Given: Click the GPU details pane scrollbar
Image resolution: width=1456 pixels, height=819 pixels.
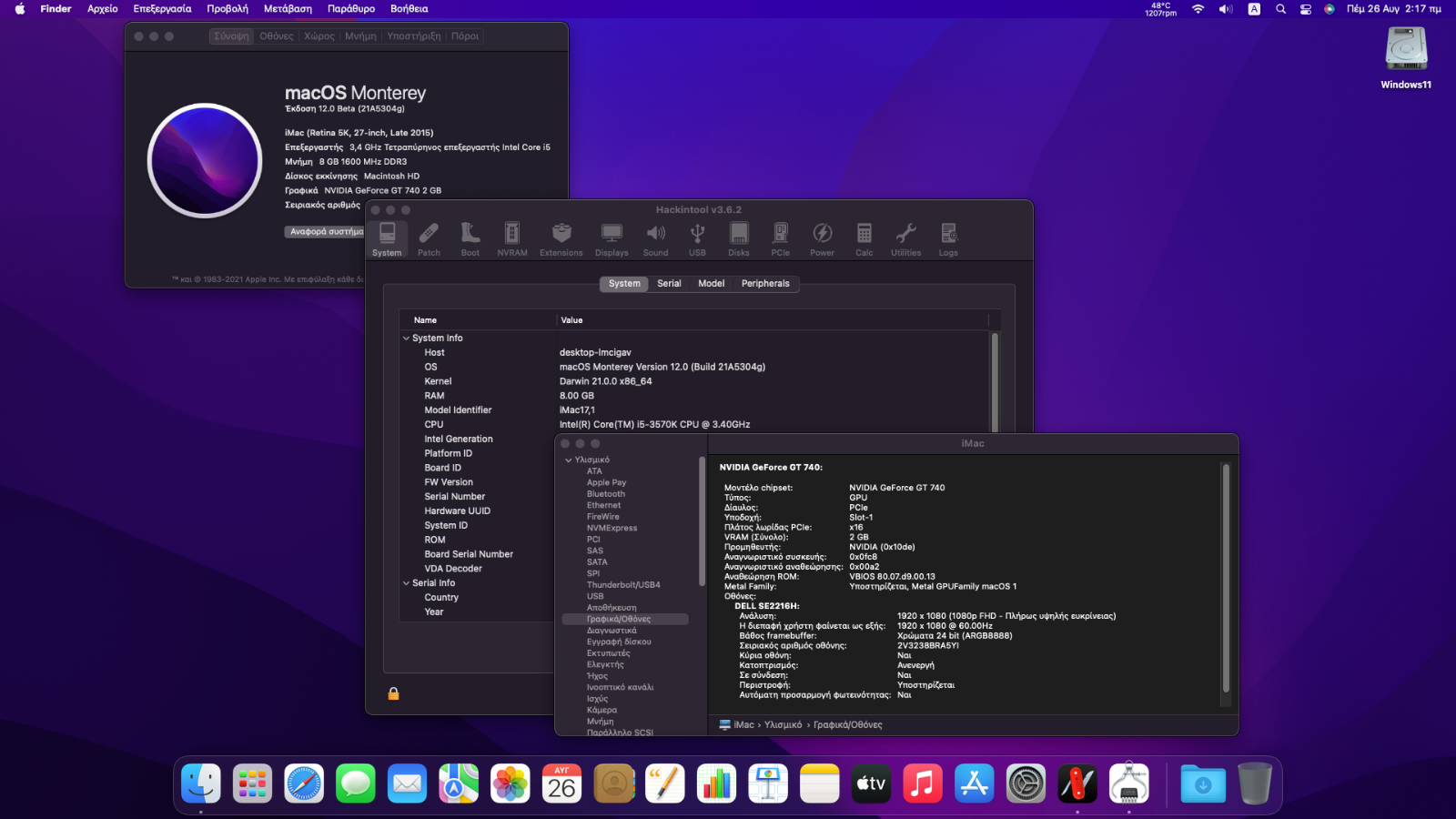Looking at the screenshot, I should 1226,579.
